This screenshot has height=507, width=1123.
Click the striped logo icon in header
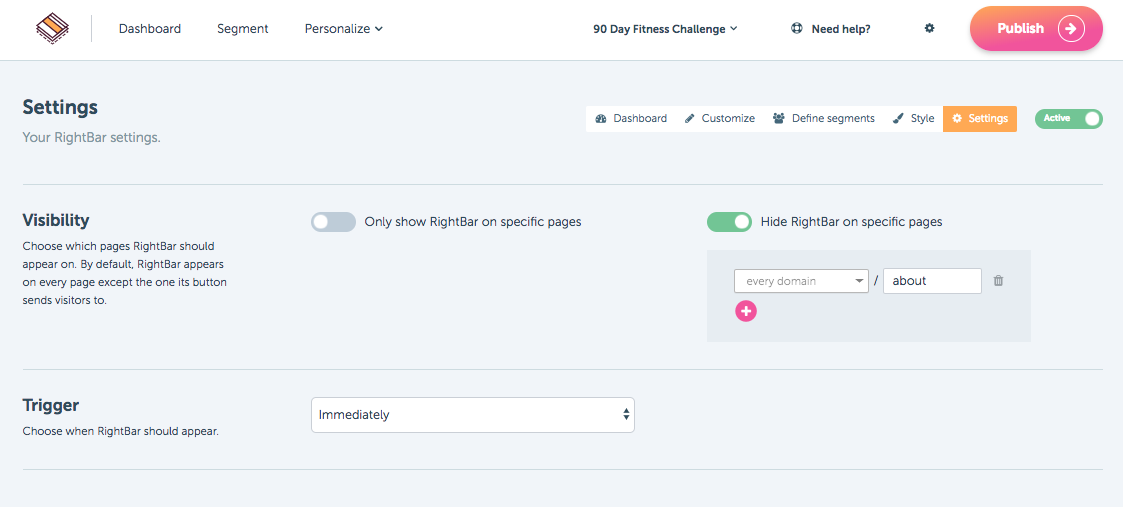pos(52,29)
